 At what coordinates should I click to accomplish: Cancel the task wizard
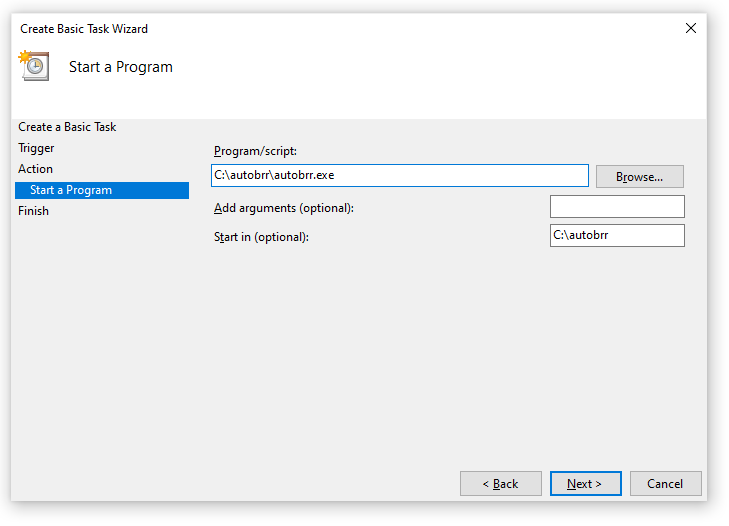coord(665,484)
